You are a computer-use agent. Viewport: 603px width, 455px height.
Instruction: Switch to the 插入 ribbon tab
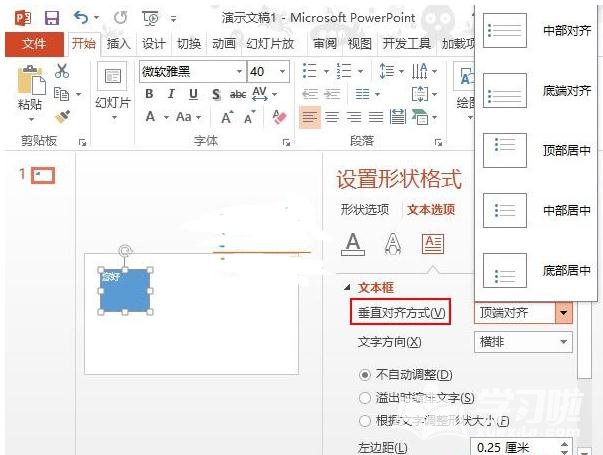coord(118,44)
